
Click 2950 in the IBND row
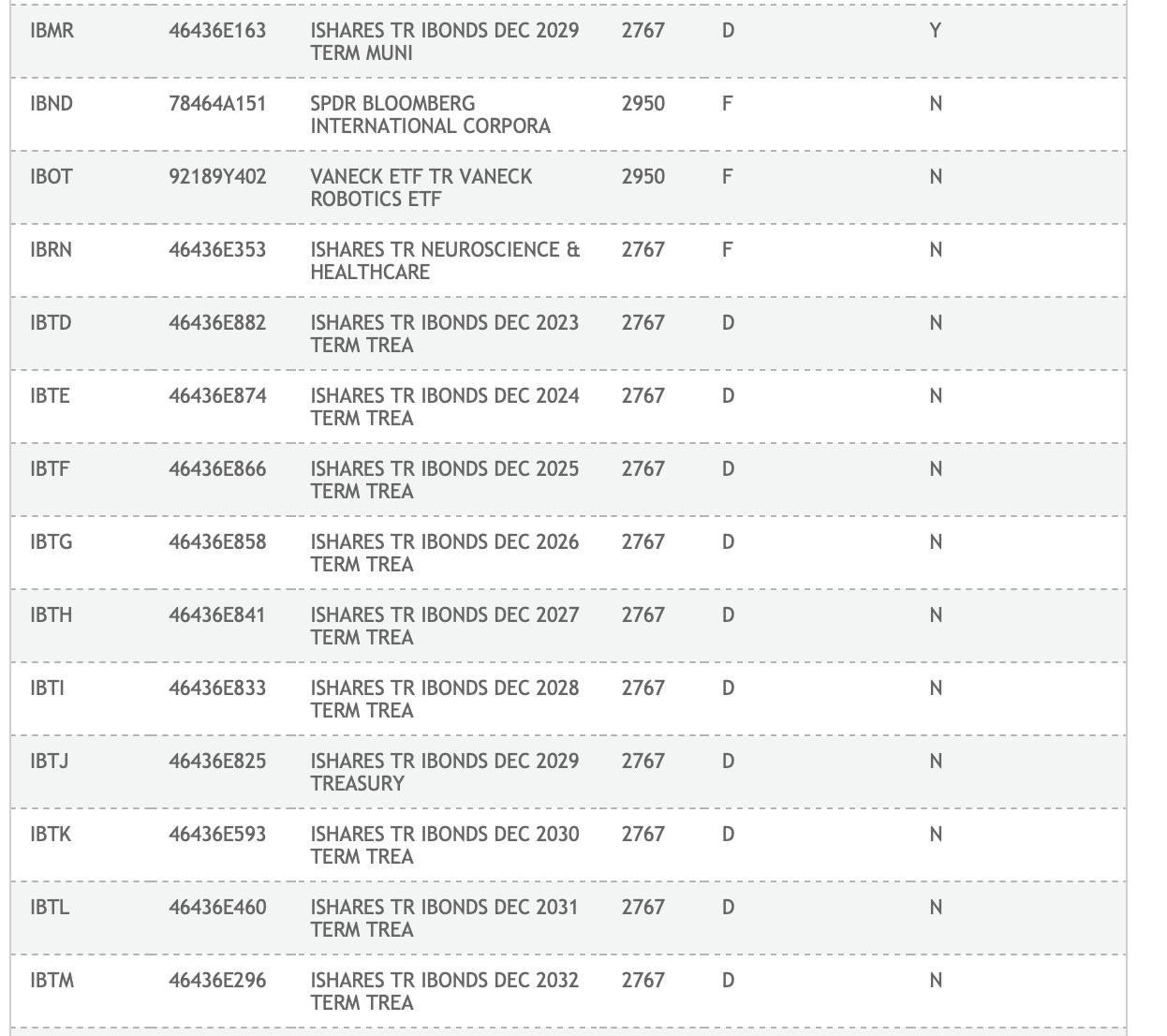643,103
